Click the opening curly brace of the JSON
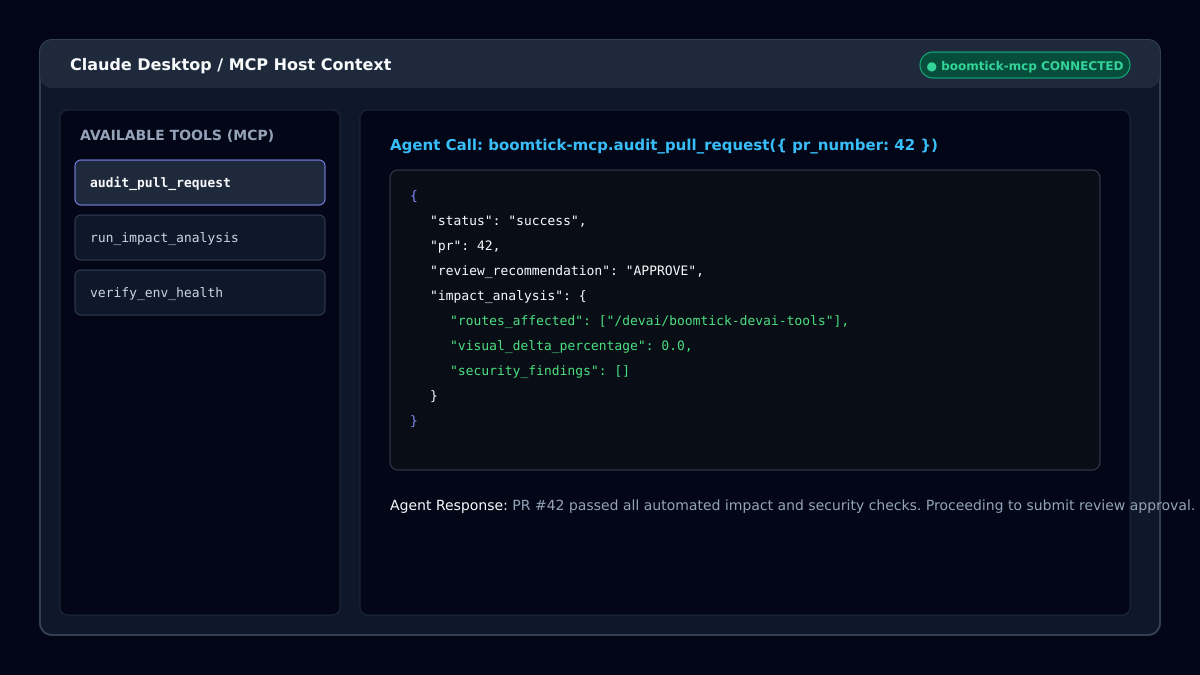This screenshot has height=675, width=1200. point(414,196)
